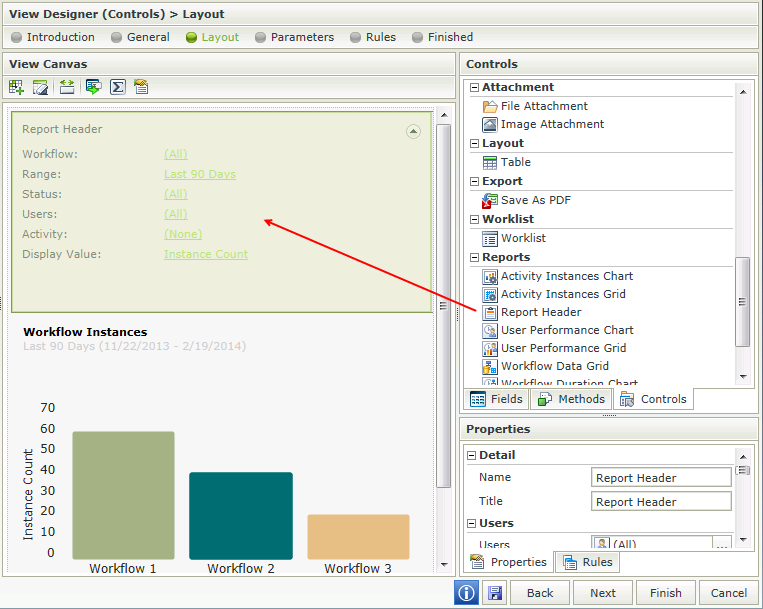Switch to the Fields tab
Screen dimensions: 763x609
(x=496, y=399)
